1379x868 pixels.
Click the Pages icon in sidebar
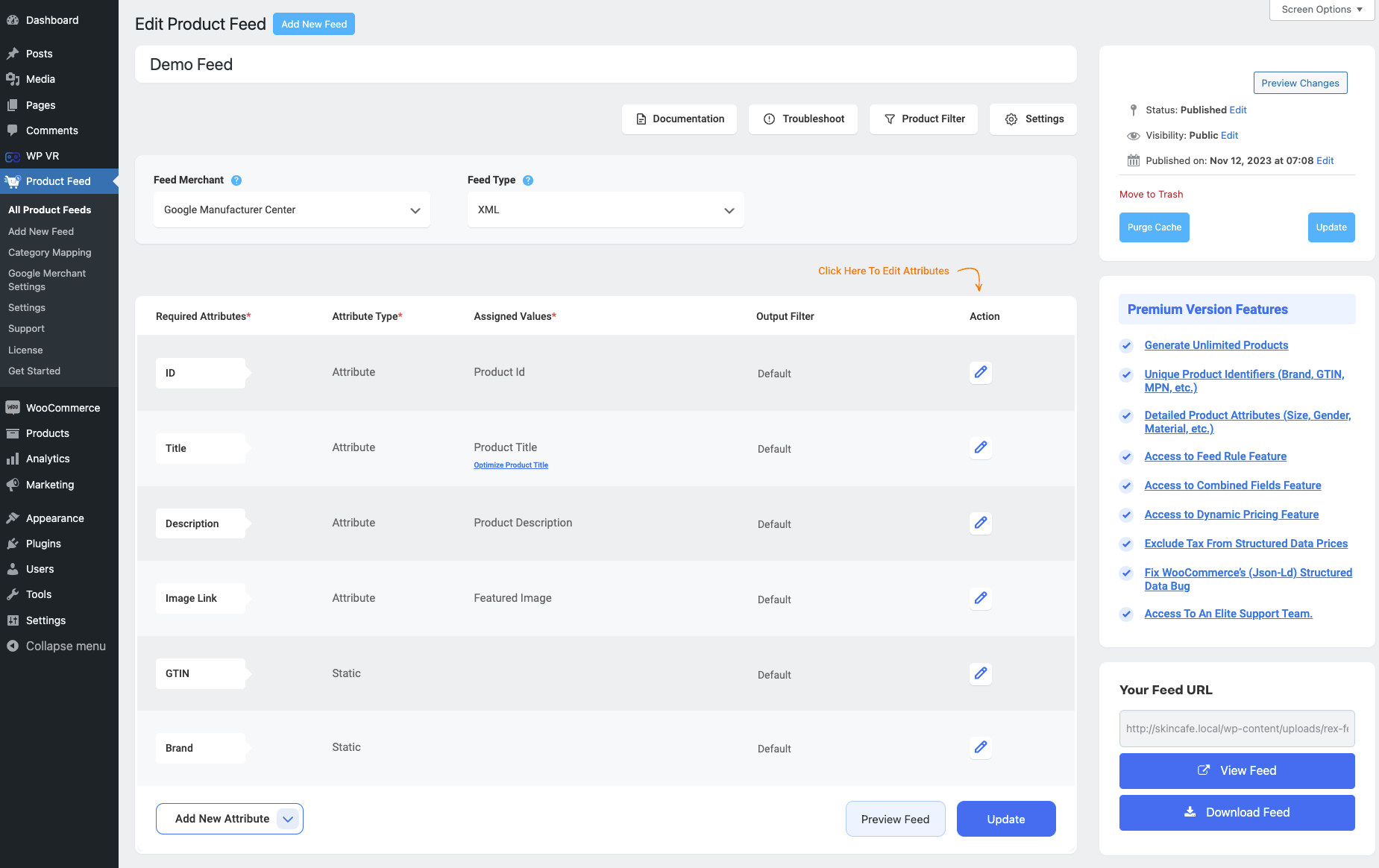click(13, 105)
